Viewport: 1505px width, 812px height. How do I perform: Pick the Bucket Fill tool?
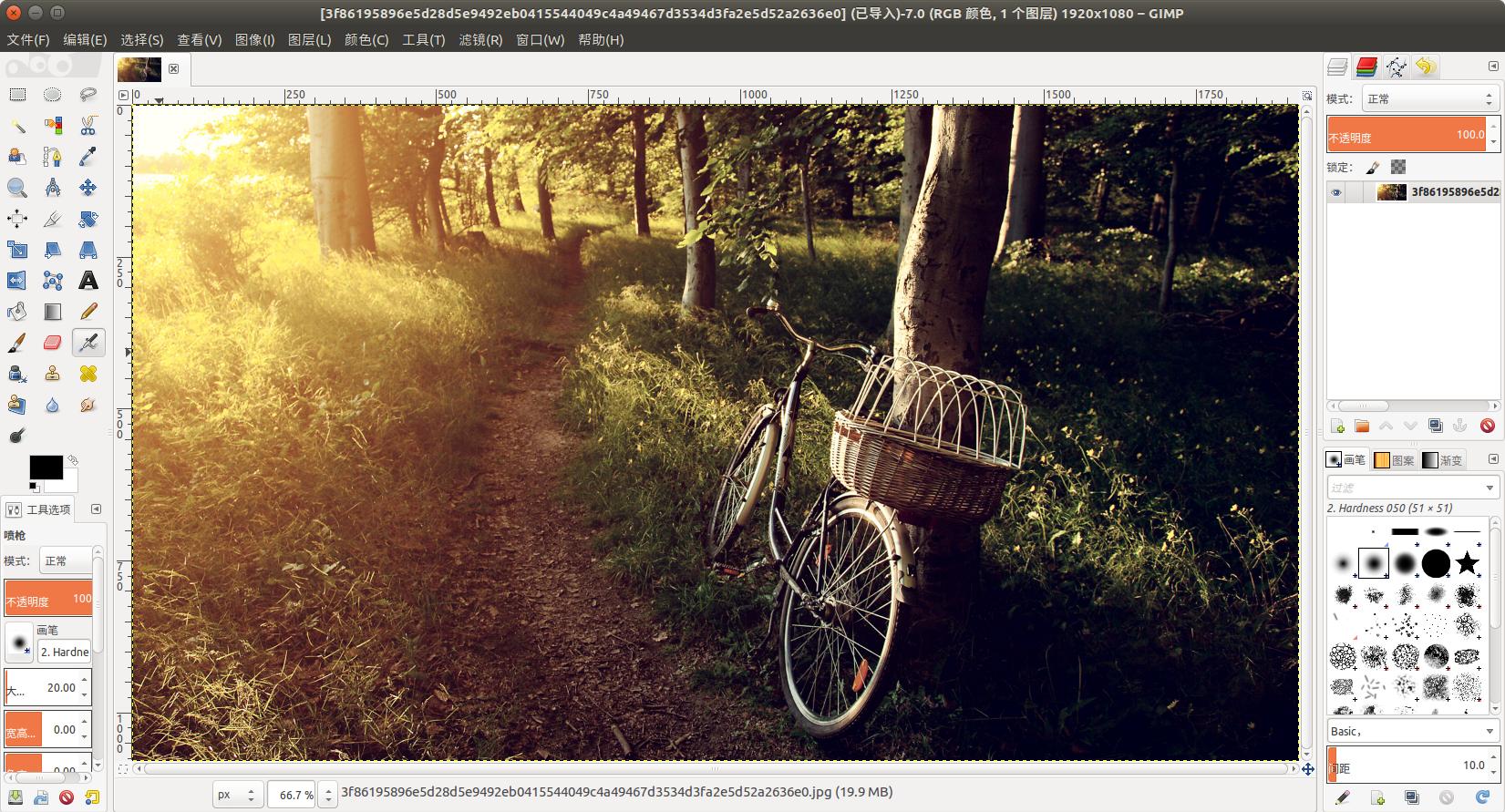coord(17,312)
